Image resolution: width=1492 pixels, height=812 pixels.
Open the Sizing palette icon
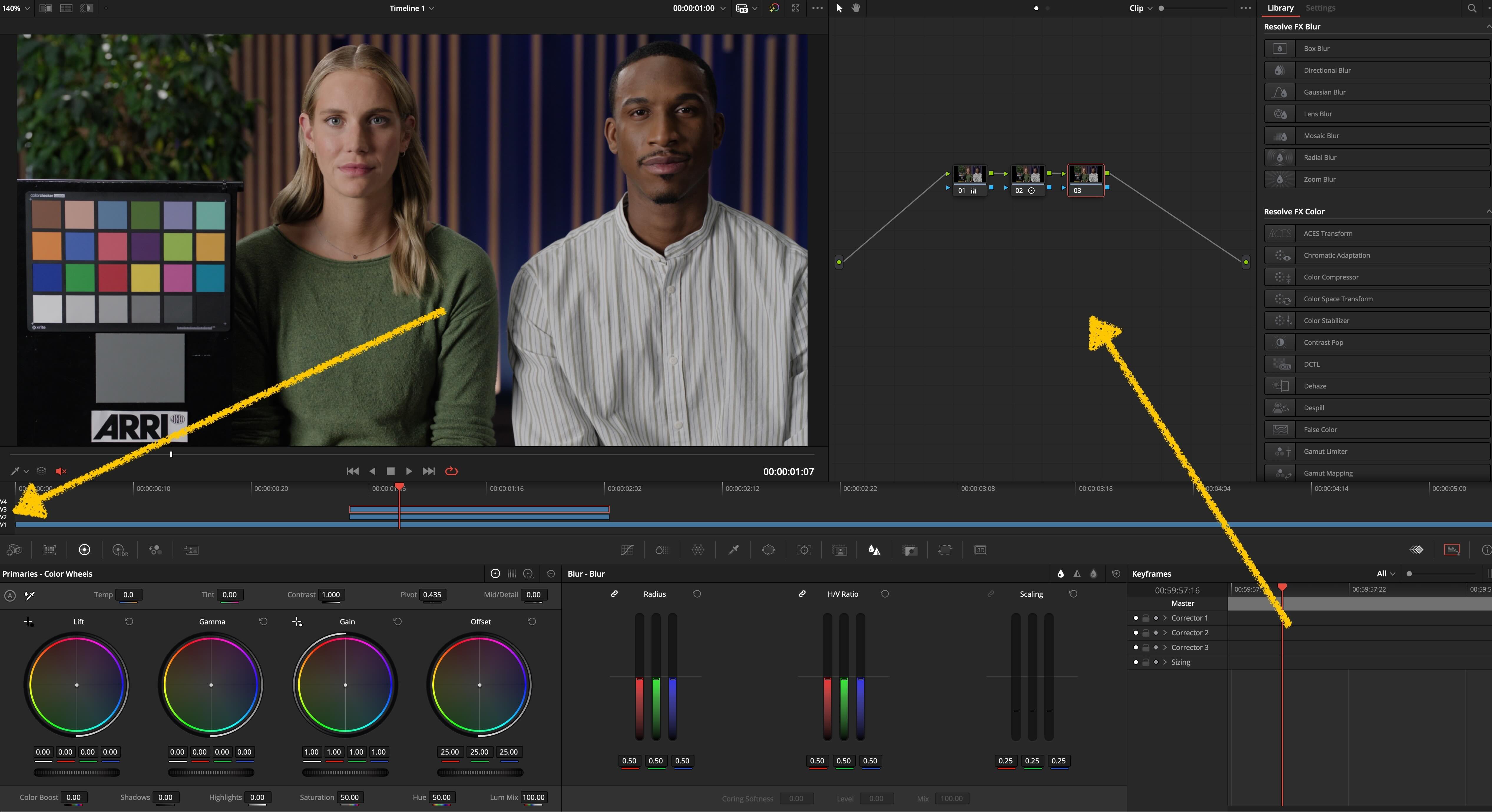pyautogui.click(x=945, y=550)
